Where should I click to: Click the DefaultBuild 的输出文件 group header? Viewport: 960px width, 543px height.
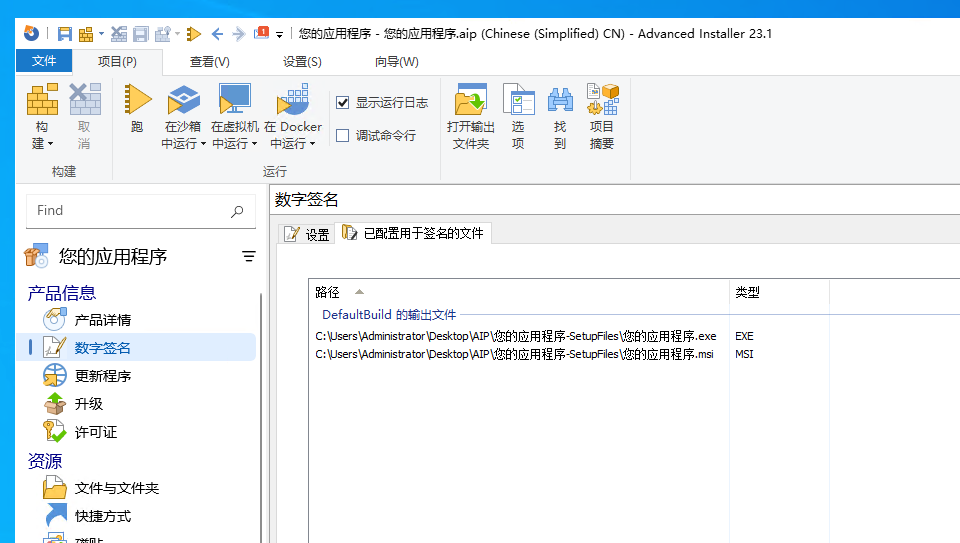389,315
